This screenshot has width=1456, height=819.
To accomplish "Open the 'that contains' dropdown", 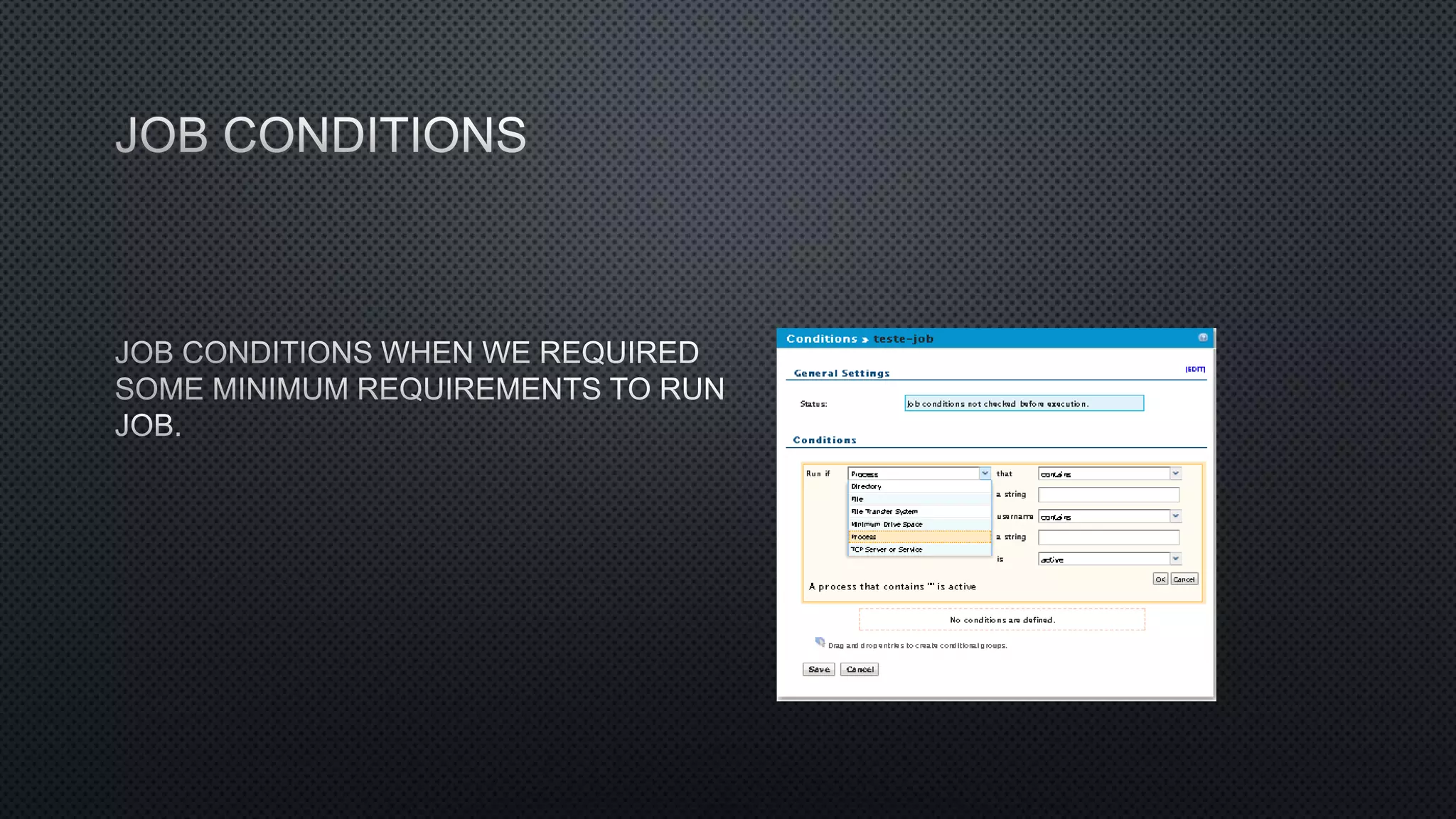I will [x=1109, y=473].
